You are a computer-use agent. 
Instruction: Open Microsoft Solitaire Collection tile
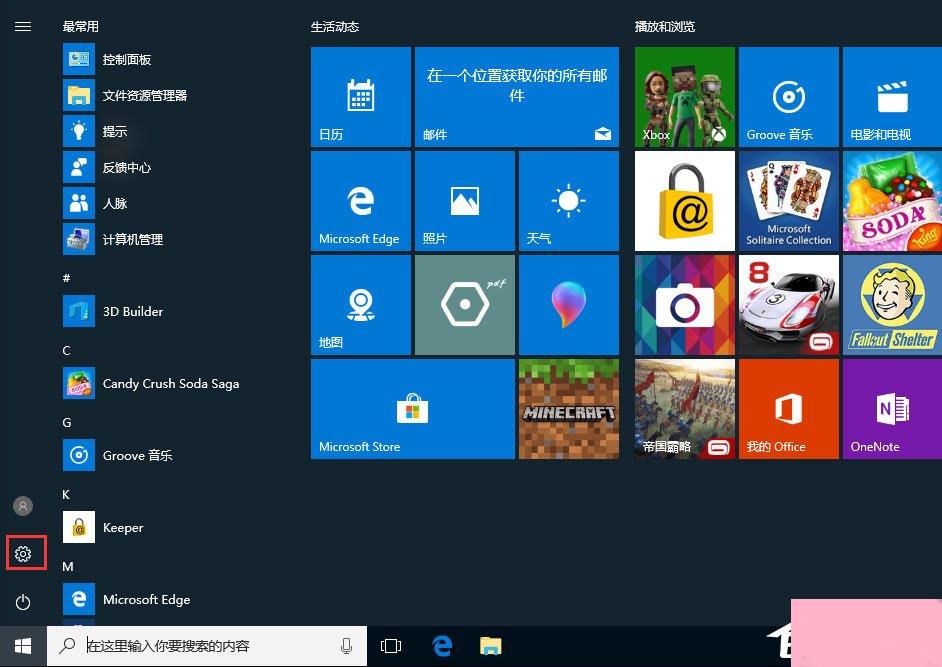click(x=788, y=201)
